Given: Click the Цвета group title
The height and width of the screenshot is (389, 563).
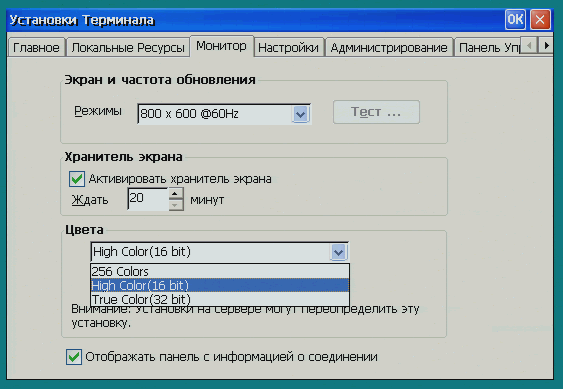Looking at the screenshot, I should click(x=84, y=230).
